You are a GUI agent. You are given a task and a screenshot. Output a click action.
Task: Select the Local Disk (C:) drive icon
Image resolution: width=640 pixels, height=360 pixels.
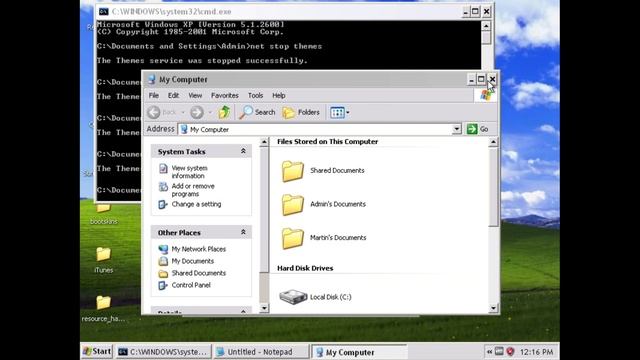tap(293, 297)
